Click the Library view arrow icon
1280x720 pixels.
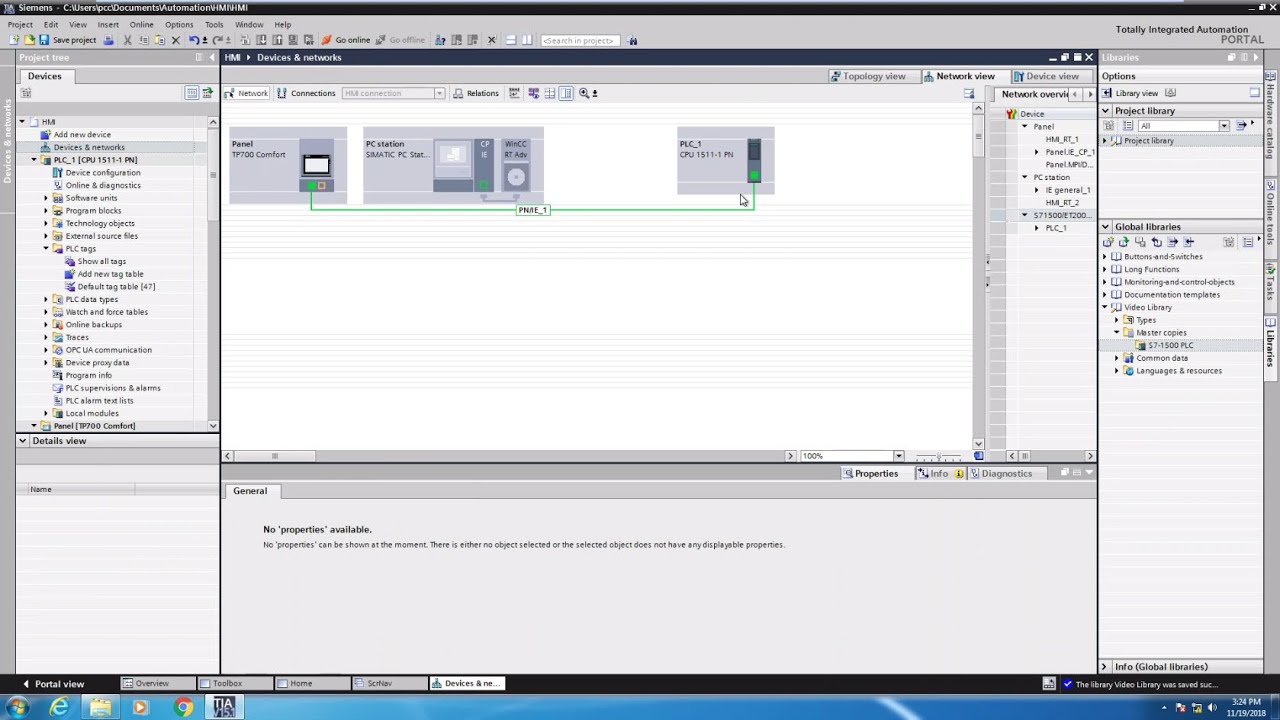1107,93
